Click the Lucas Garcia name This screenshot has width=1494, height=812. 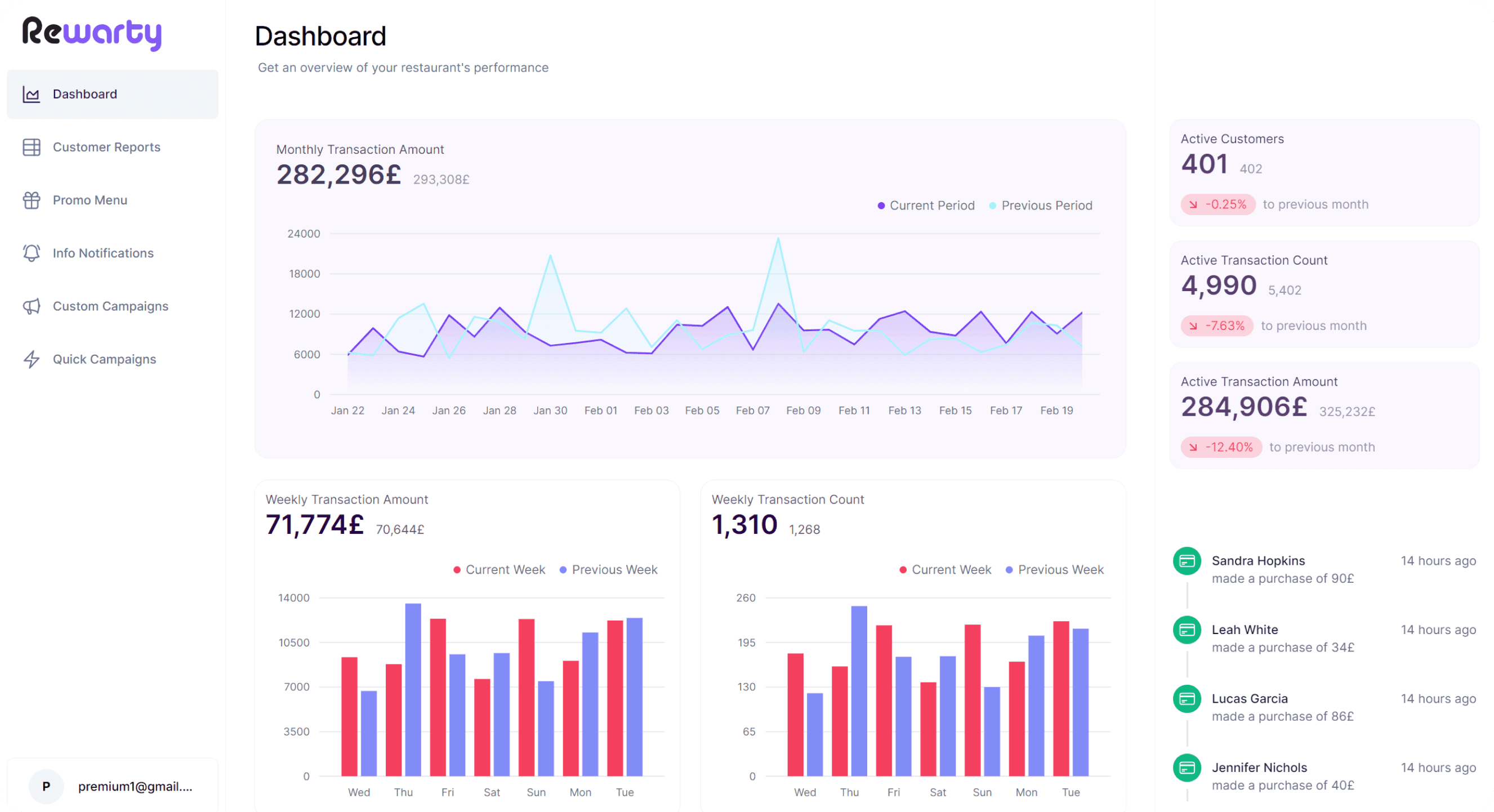tap(1250, 699)
